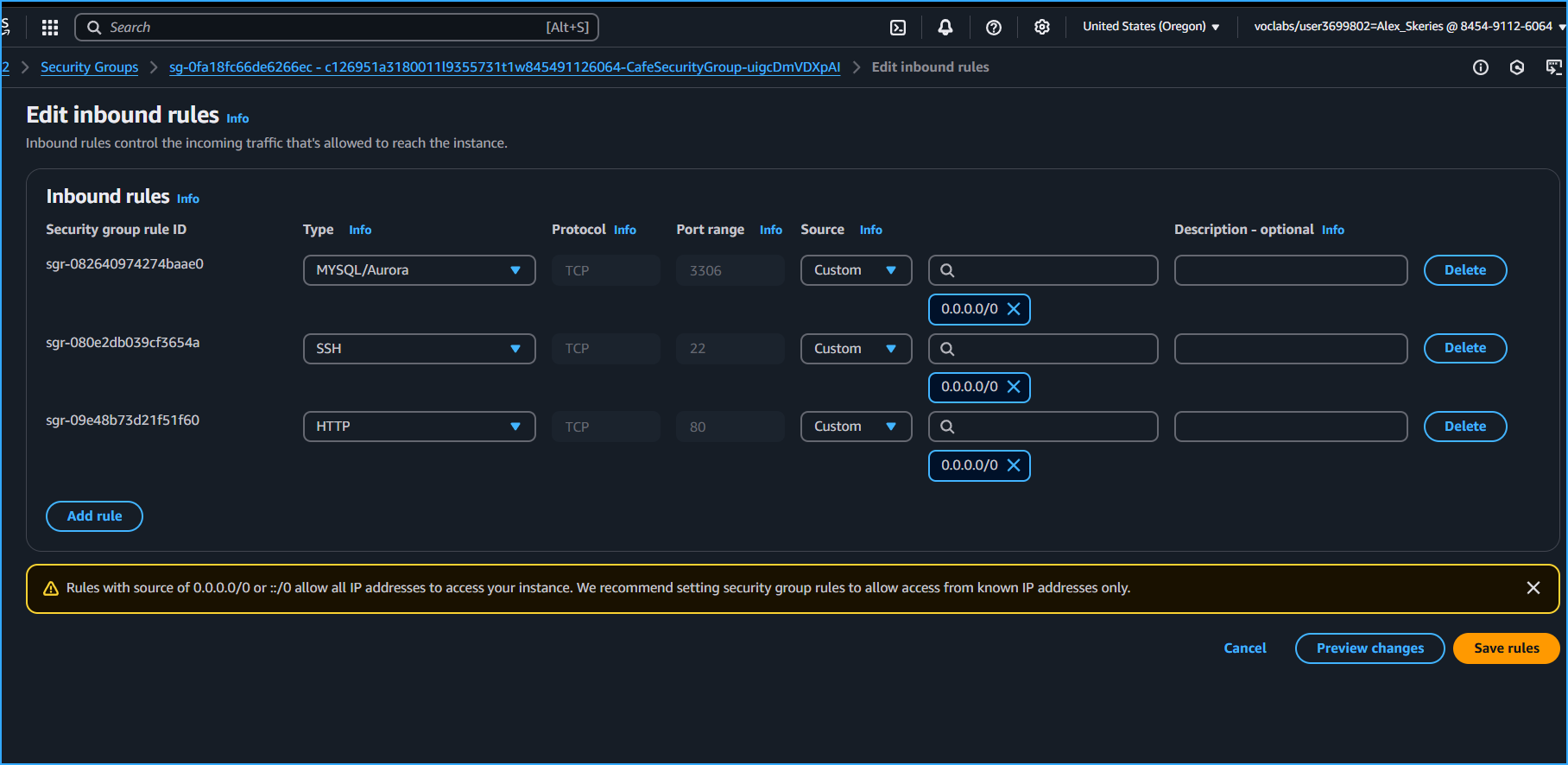Launch CloudShell from the top bar
This screenshot has height=765, width=1568.
898,28
